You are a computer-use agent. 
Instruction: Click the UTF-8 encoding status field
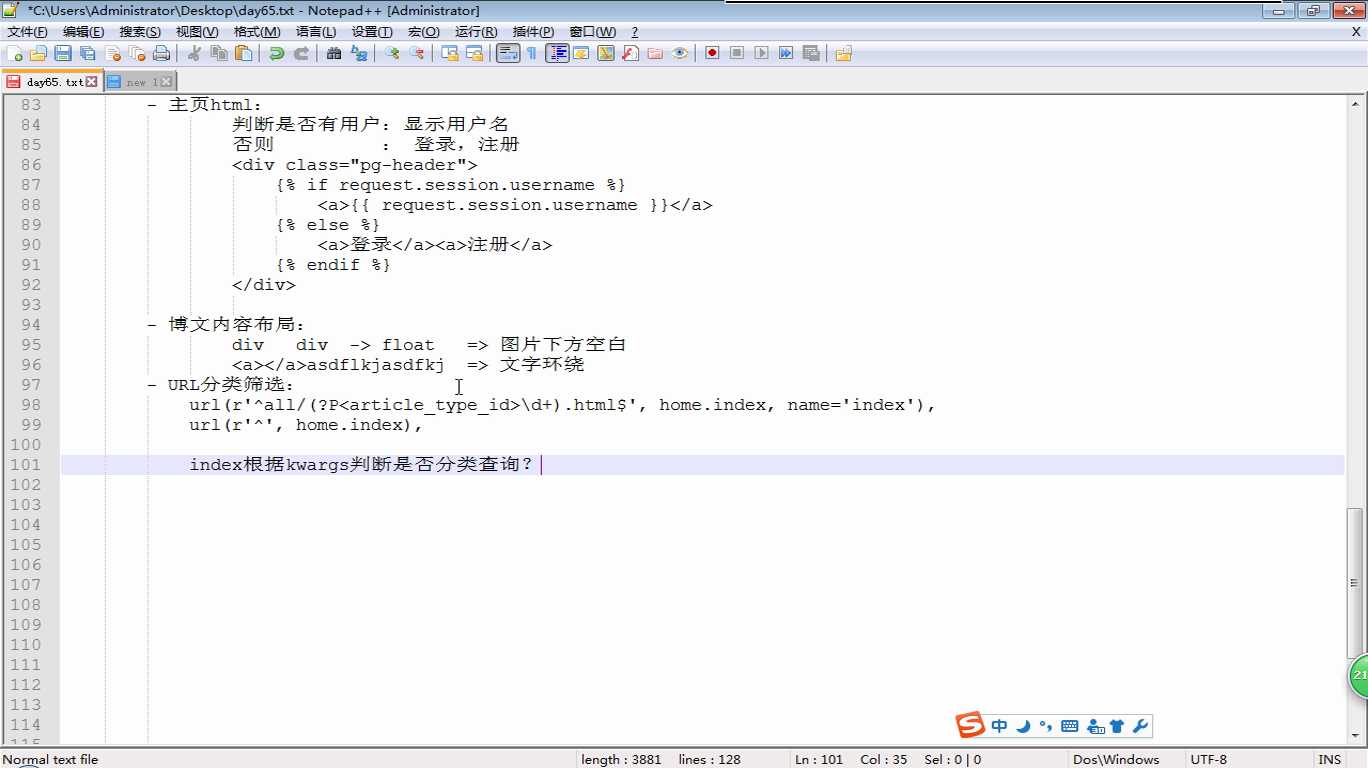tap(1208, 759)
